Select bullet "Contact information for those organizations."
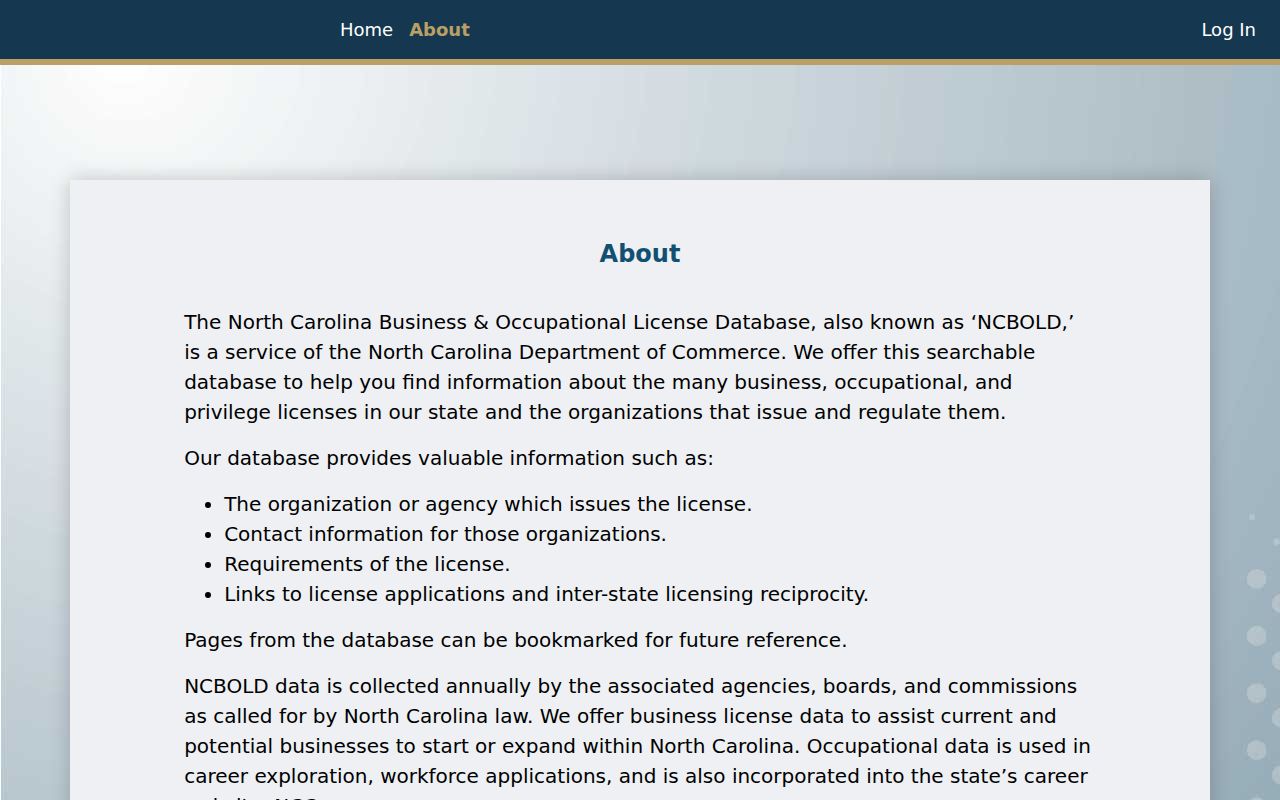Screen dimensions: 1280x800 click(x=445, y=534)
